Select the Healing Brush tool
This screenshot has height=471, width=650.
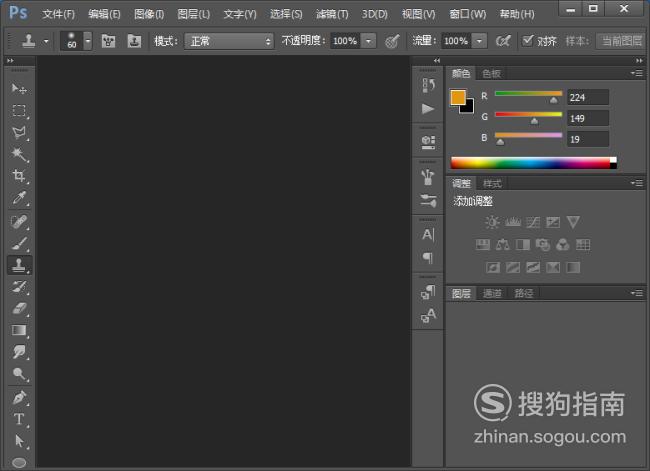click(19, 222)
